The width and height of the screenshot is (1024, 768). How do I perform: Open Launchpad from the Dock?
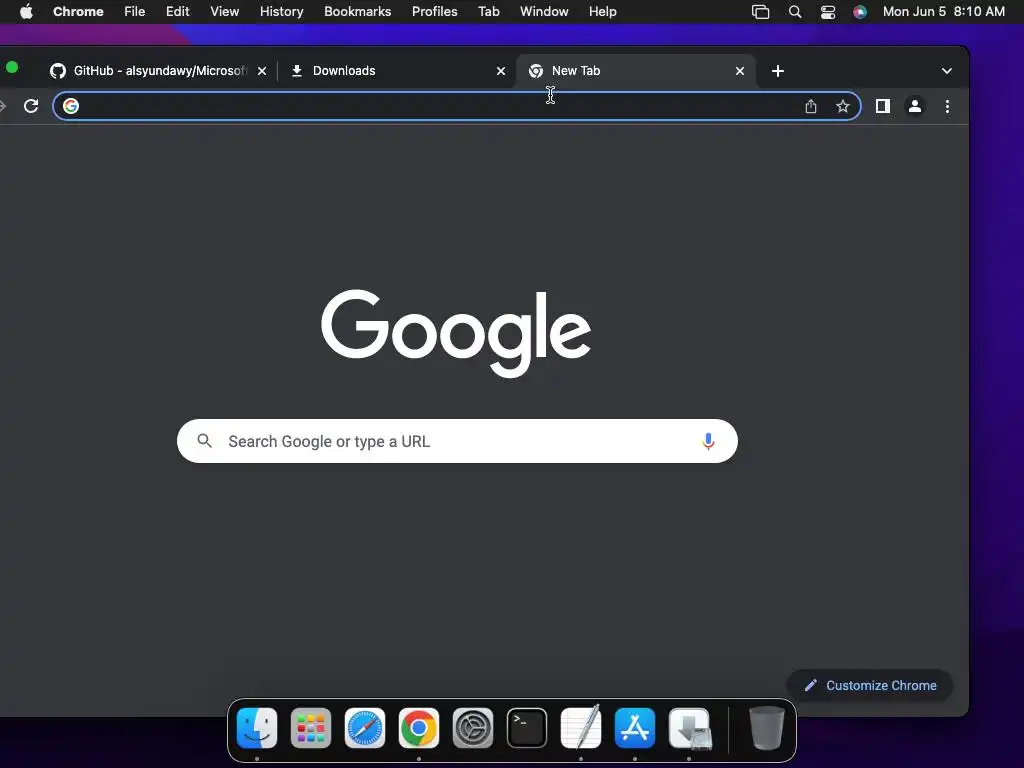[311, 728]
